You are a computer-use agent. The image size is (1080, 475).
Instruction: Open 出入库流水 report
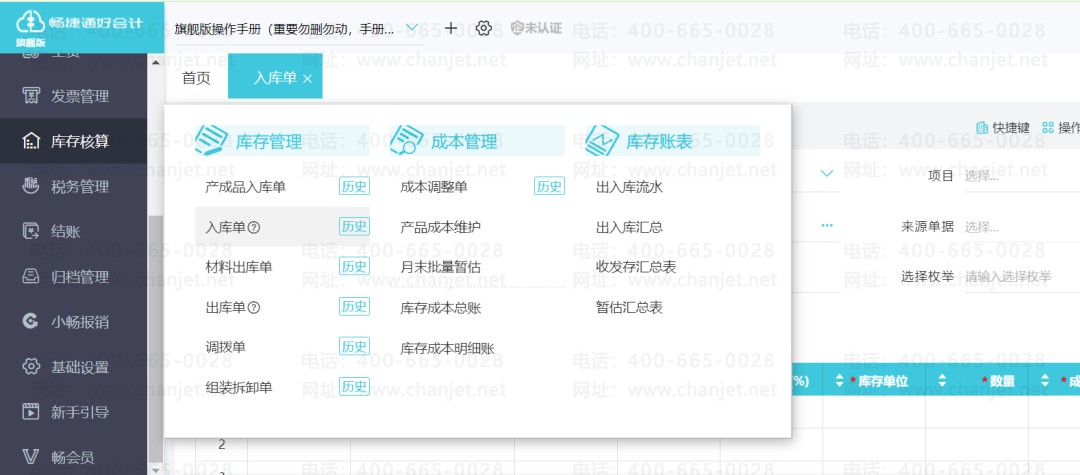coord(629,187)
